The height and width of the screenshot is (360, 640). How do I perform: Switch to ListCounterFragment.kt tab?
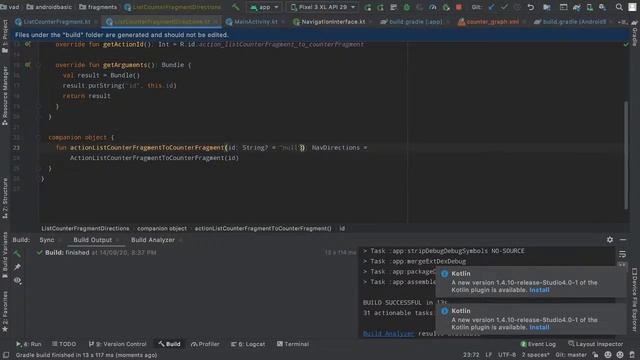[57, 22]
